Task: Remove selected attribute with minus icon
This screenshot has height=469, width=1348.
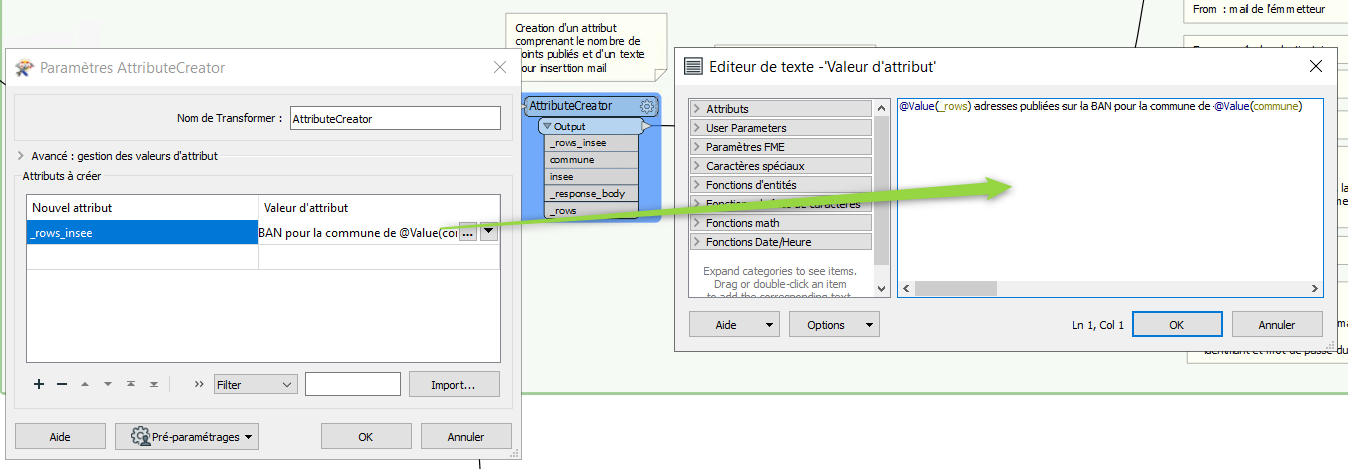Action: pos(62,384)
